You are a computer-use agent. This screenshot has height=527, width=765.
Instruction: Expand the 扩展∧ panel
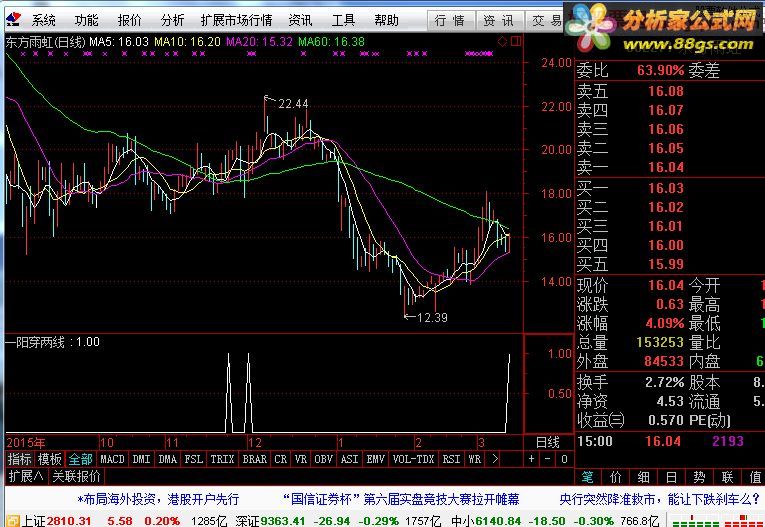tap(26, 476)
